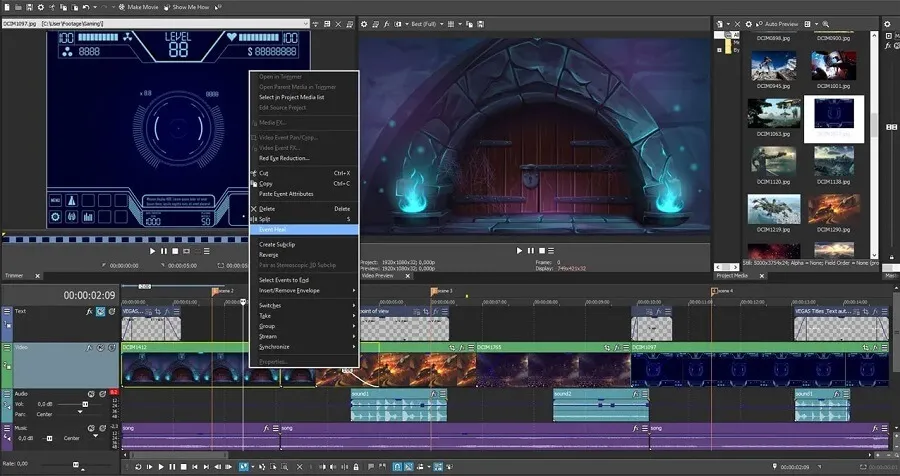Adjust the Rate slider below track list
Image resolution: width=900 pixels, height=476 pixels.
75,464
